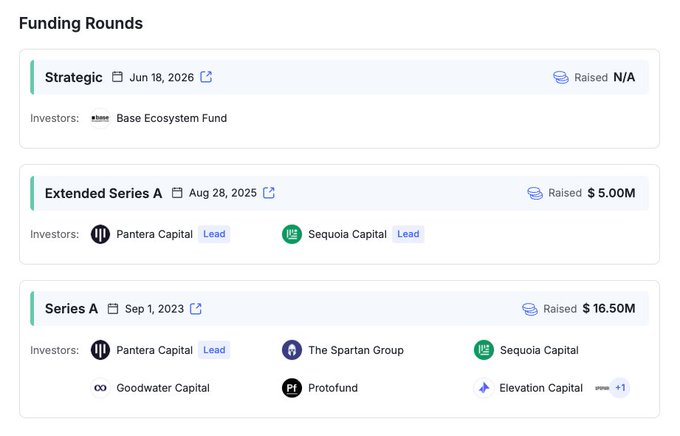This screenshot has height=436, width=680.
Task: Click the Series A round title
Action: point(72,308)
